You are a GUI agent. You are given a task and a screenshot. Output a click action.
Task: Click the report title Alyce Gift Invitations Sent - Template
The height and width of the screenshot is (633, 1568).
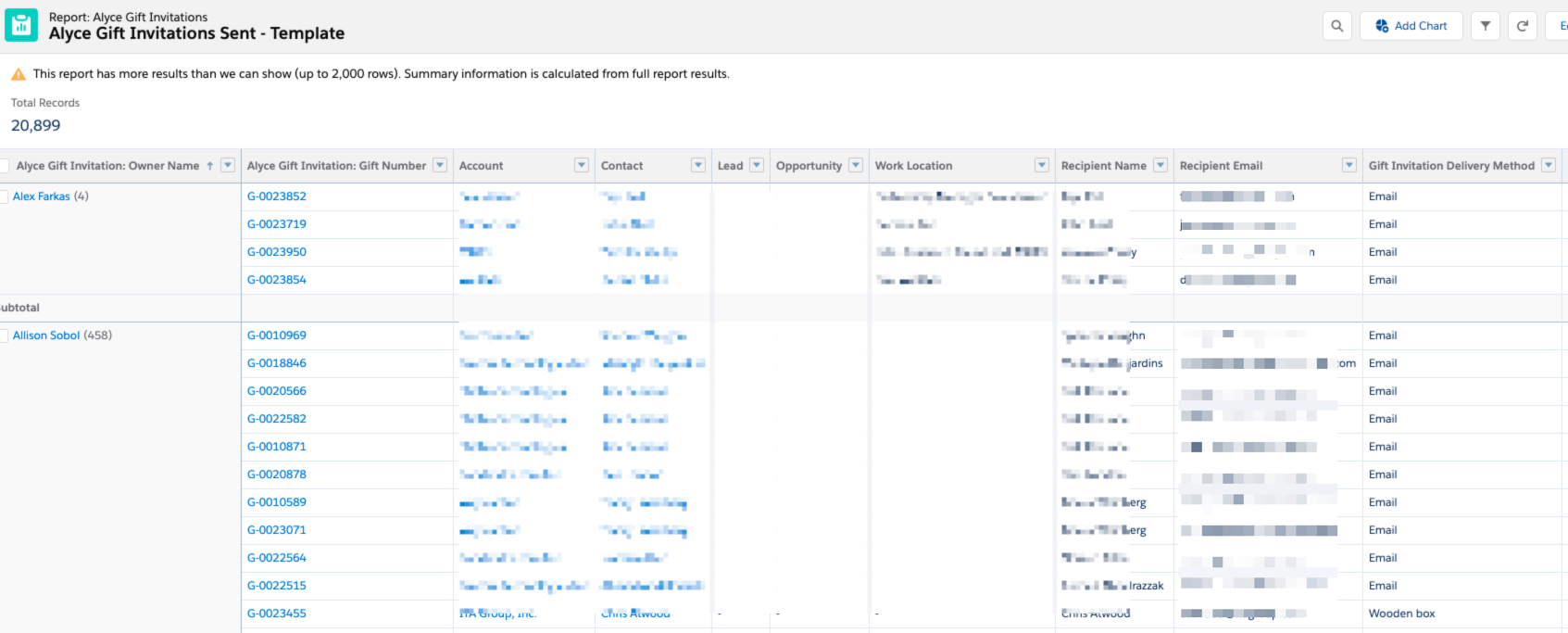[x=196, y=33]
